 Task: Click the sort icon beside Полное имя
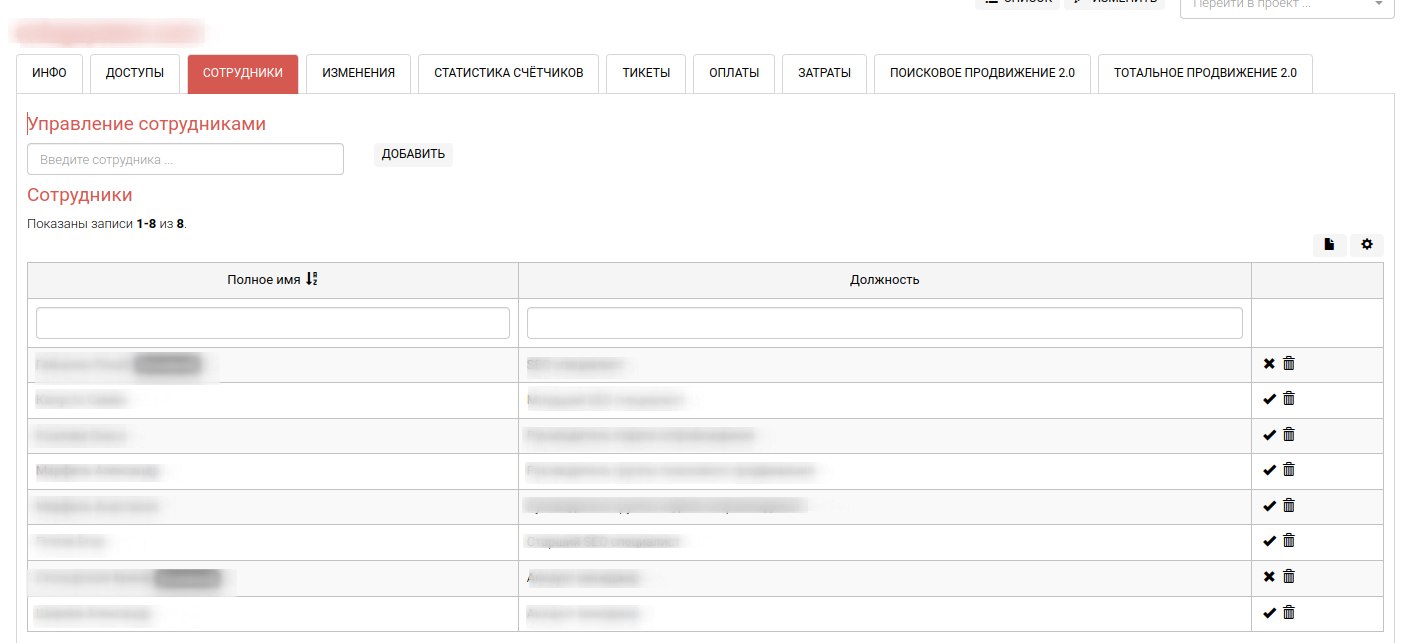point(312,280)
